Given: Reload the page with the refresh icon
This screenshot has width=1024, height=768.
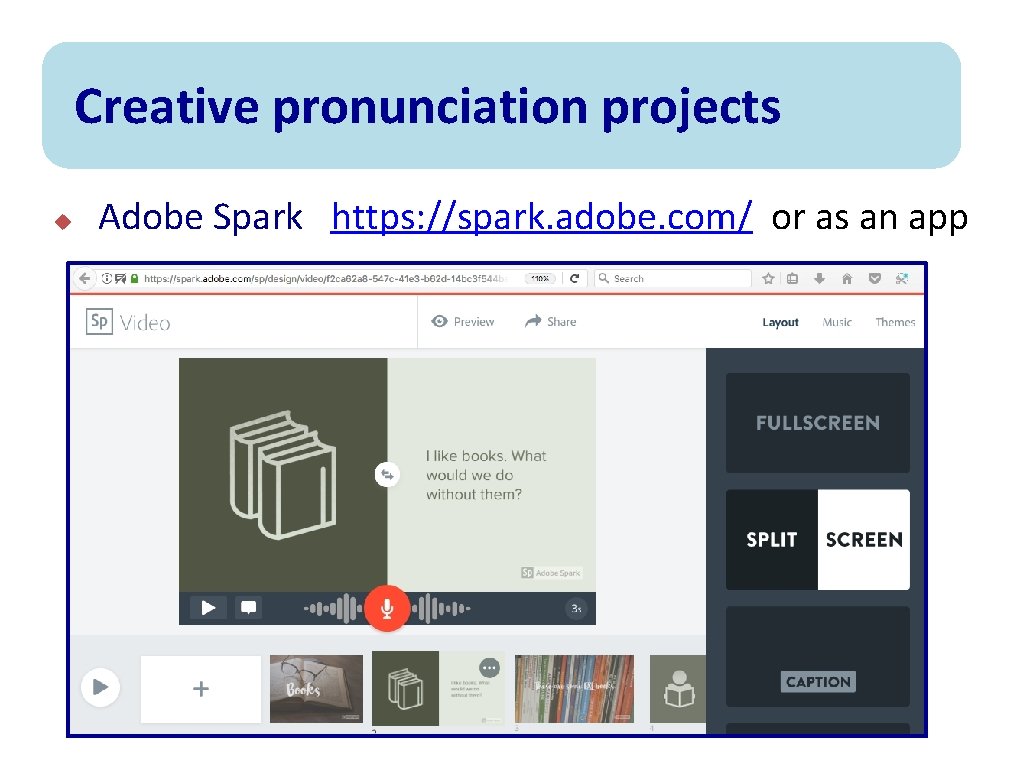Looking at the screenshot, I should click(x=574, y=278).
